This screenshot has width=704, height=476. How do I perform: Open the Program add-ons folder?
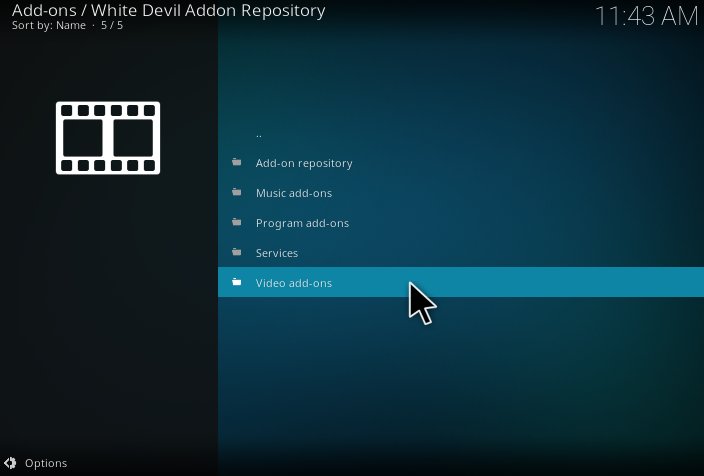pyautogui.click(x=461, y=223)
